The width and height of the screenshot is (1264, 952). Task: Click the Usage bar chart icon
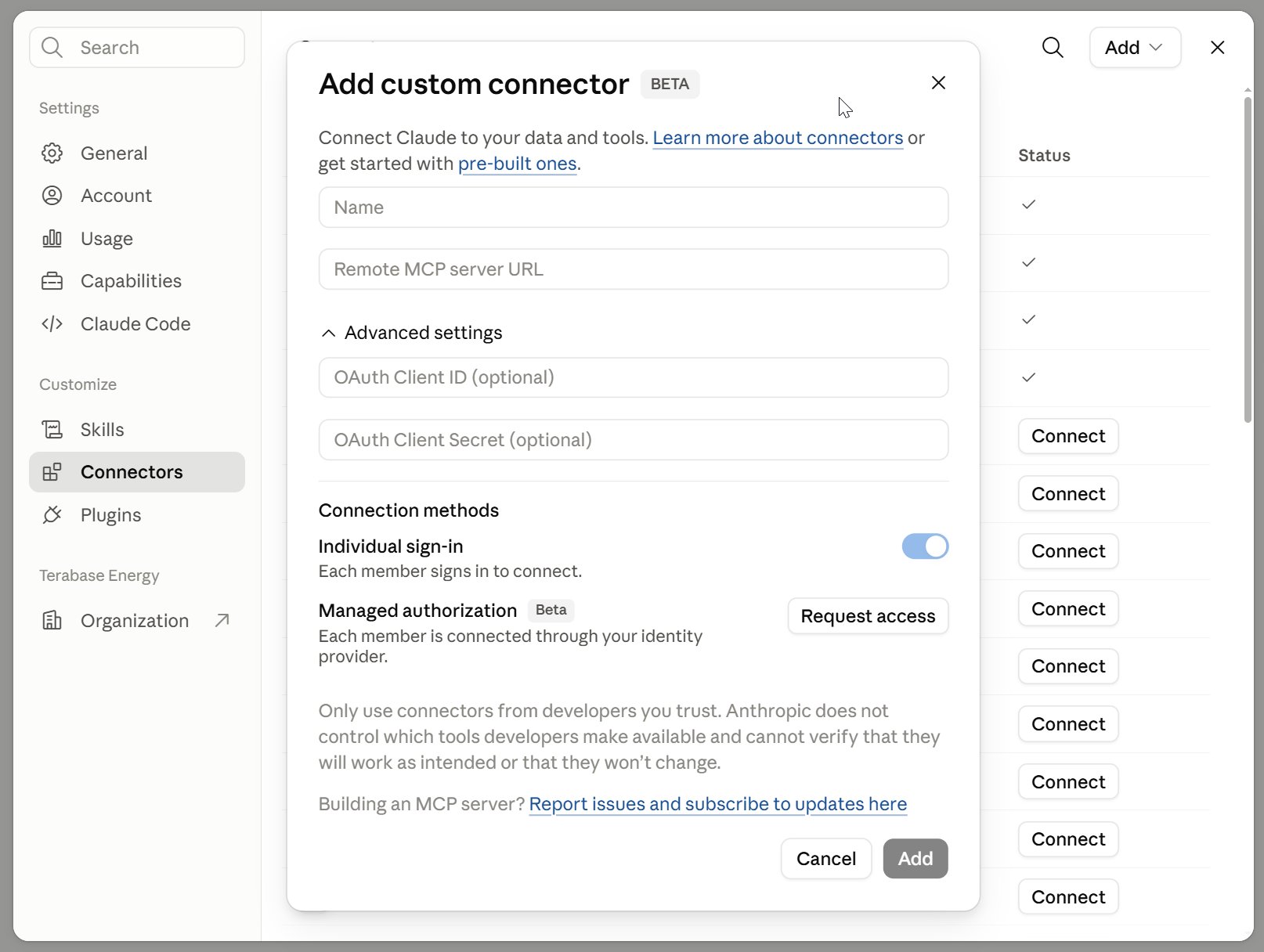52,238
